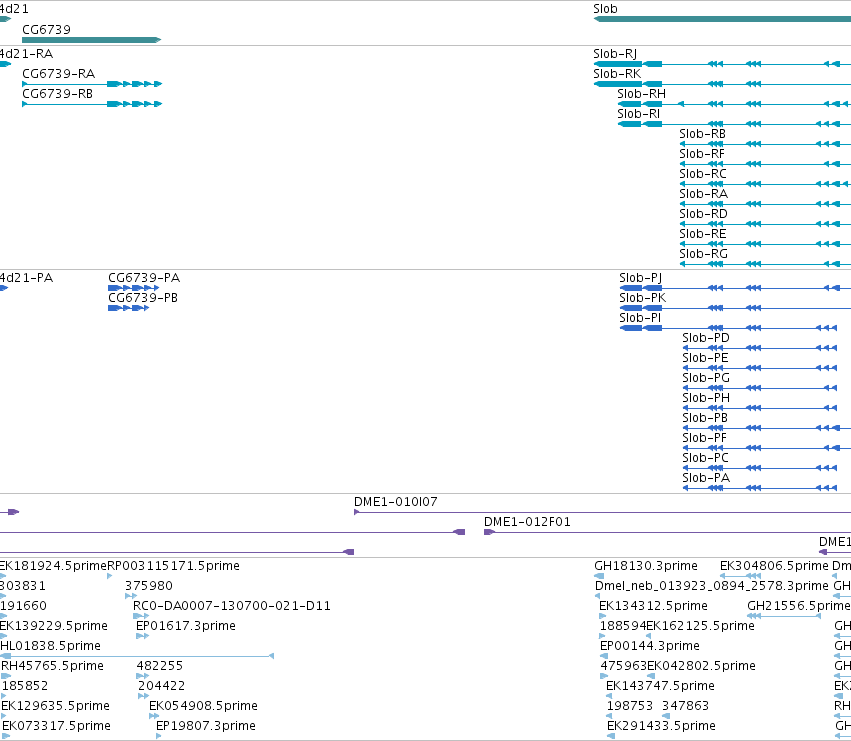Click Slob-PD protein label
Viewport: 851px width, 741px height.
click(x=706, y=338)
